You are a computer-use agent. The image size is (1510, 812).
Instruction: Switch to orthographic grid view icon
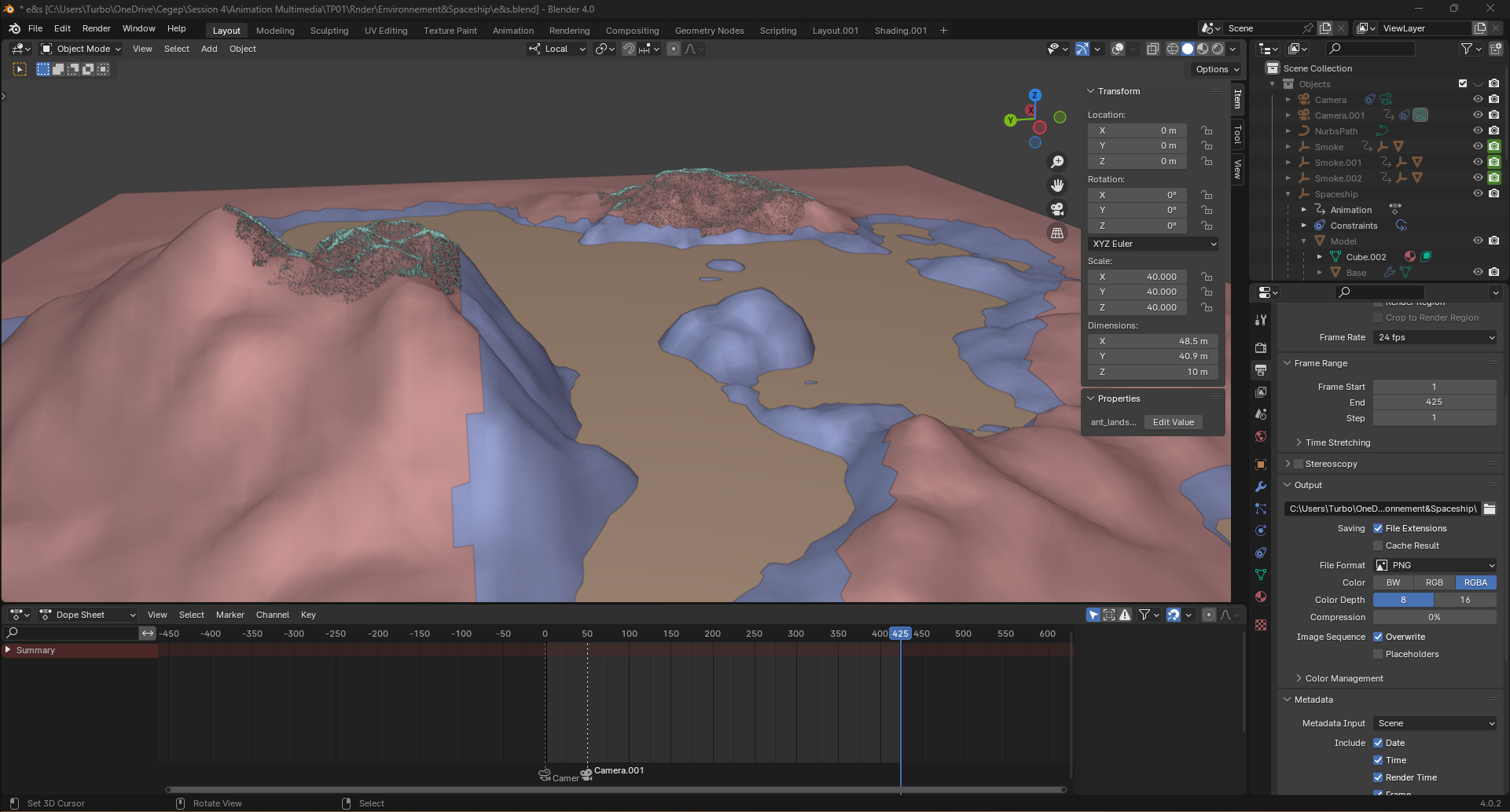tap(1057, 233)
